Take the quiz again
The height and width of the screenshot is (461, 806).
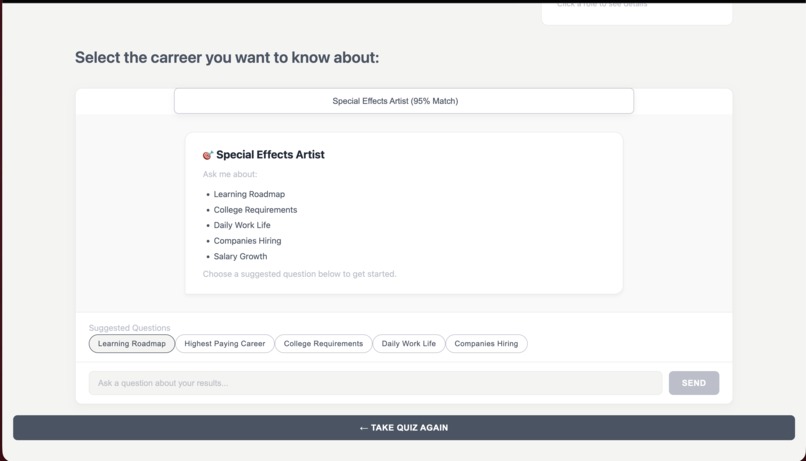(404, 428)
